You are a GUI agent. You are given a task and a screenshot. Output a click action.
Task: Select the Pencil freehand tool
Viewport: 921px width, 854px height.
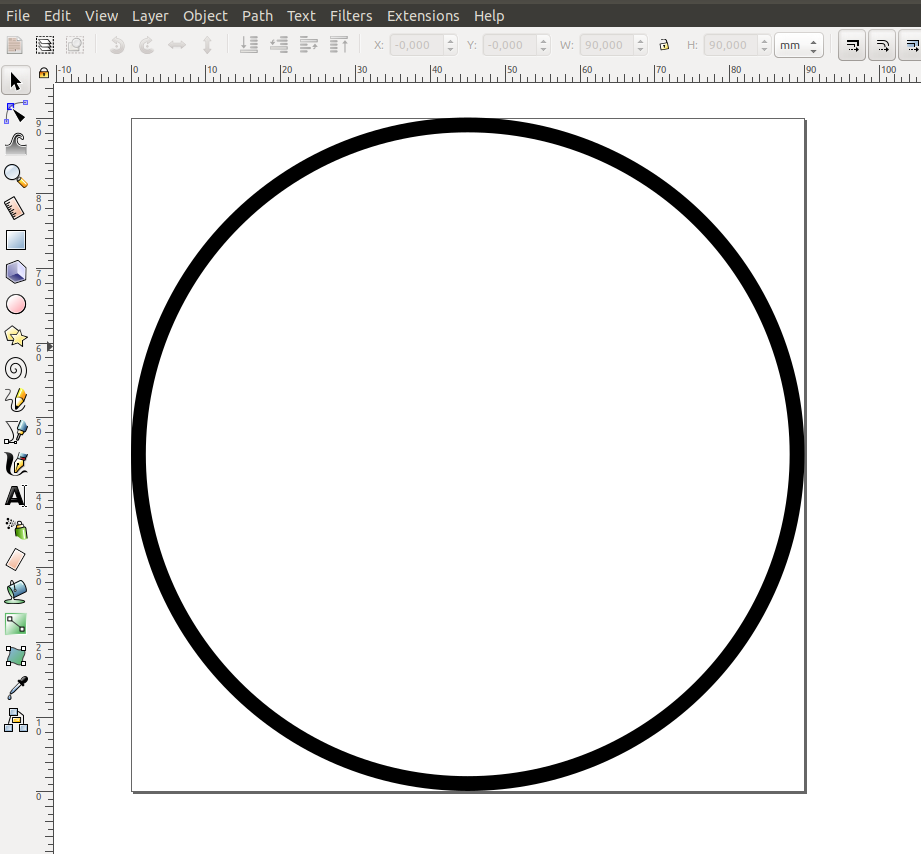pyautogui.click(x=16, y=400)
